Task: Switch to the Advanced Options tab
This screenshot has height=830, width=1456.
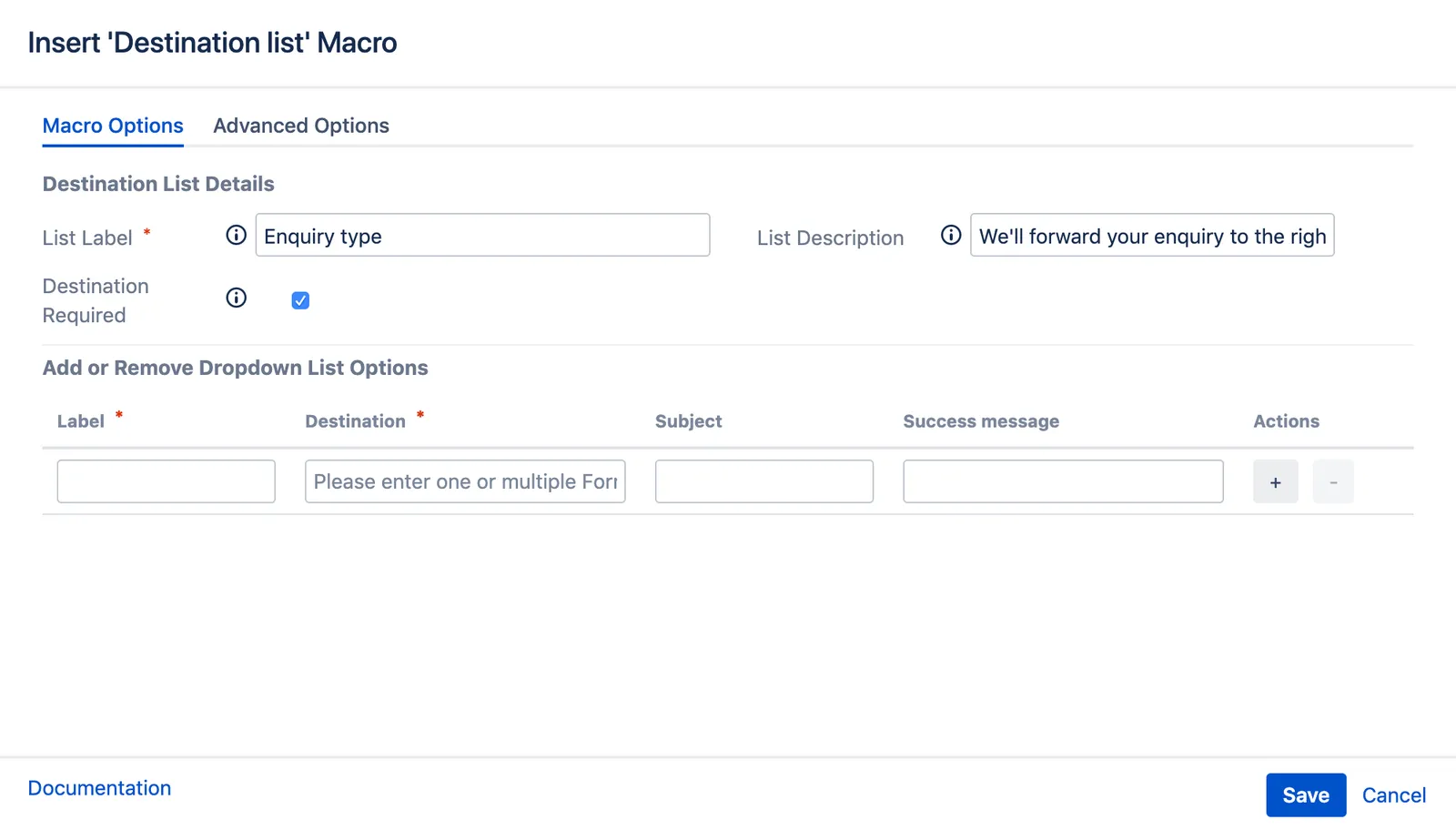Action: pos(301,126)
